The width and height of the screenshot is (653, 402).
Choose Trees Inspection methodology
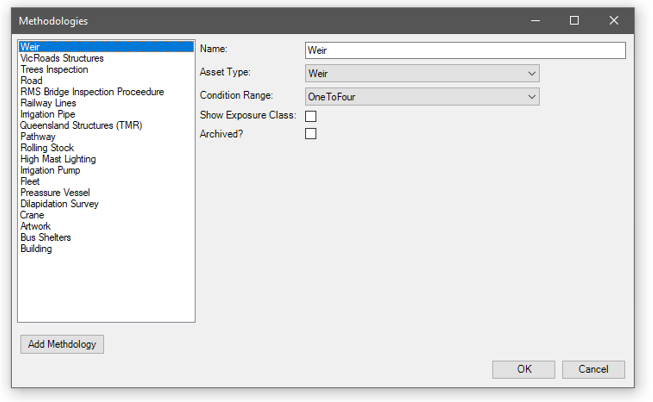[54, 70]
